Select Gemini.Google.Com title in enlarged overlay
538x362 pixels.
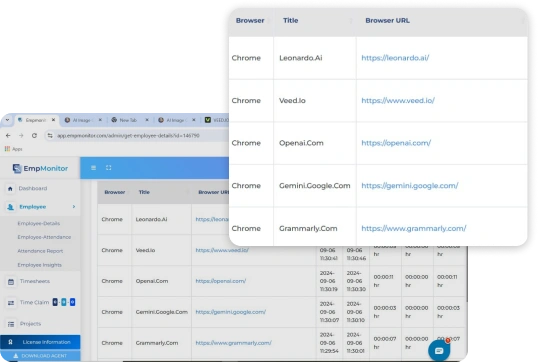coord(314,186)
